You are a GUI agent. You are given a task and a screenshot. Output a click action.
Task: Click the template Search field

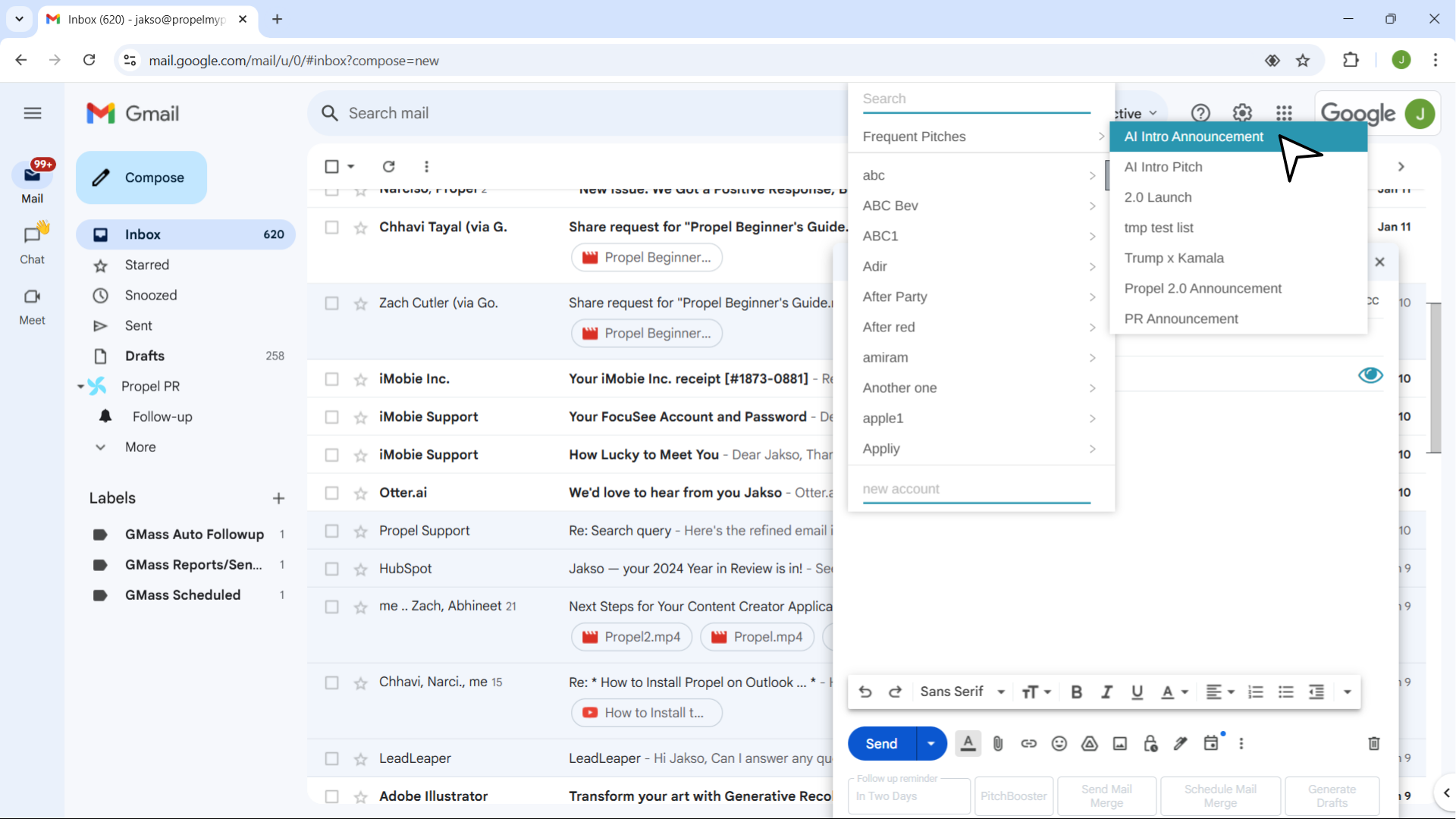click(x=976, y=99)
